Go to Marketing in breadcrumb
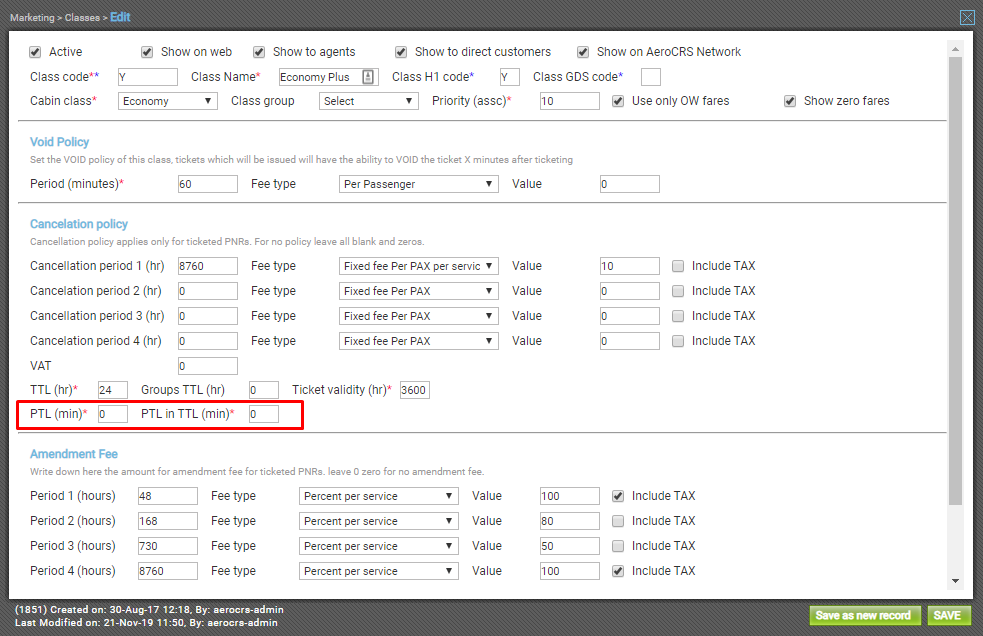983x636 pixels. pos(32,18)
